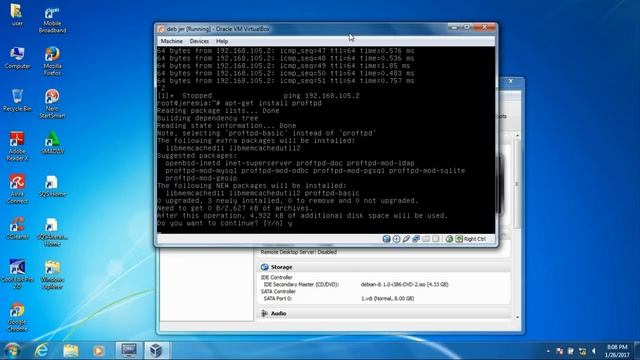Viewport: 640px width, 360px height.
Task: Click the Show desktop button at the taskbar end
Action: click(x=637, y=351)
